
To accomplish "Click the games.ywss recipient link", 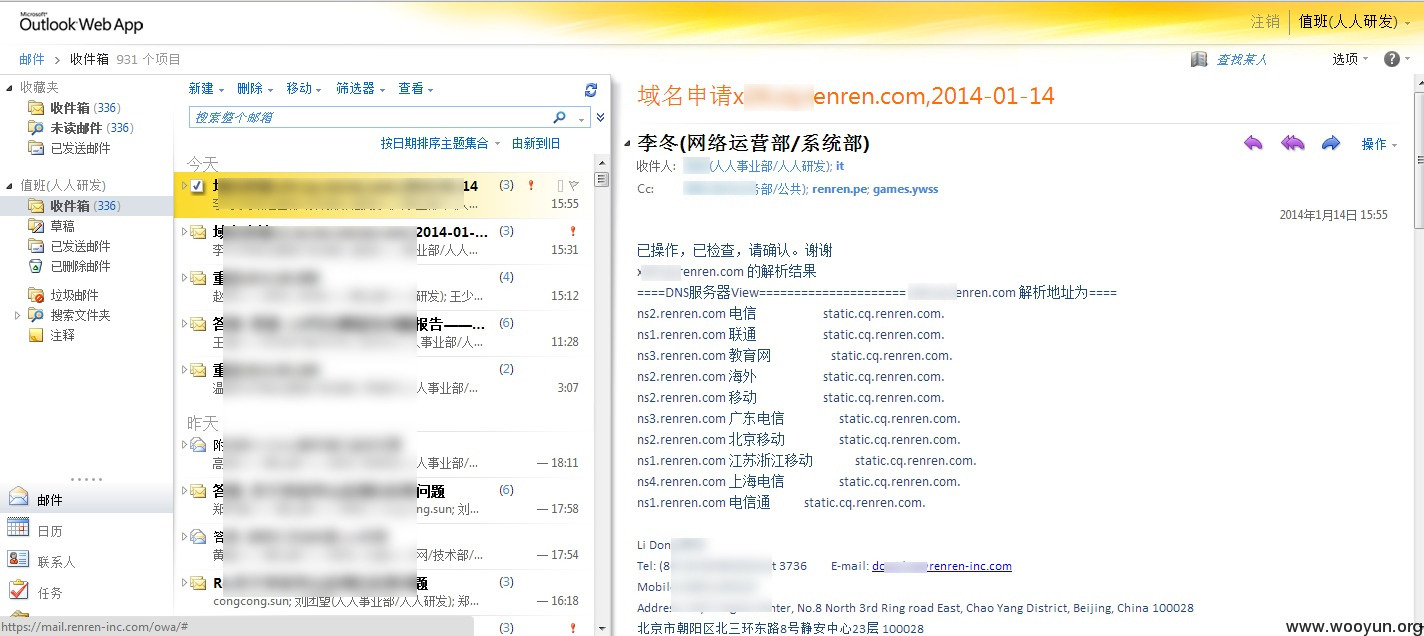I will coord(905,188).
